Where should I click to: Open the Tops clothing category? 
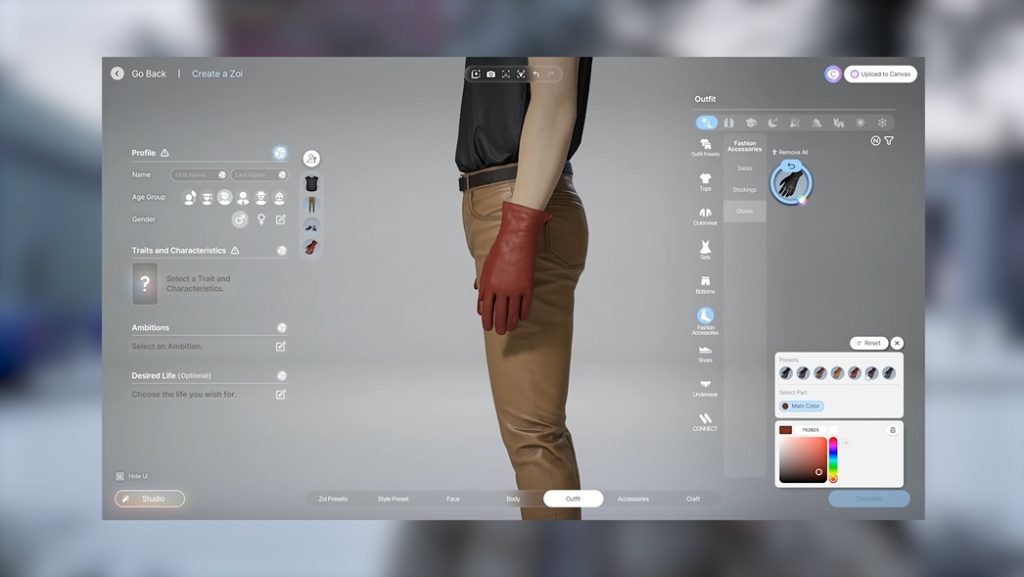pos(705,181)
